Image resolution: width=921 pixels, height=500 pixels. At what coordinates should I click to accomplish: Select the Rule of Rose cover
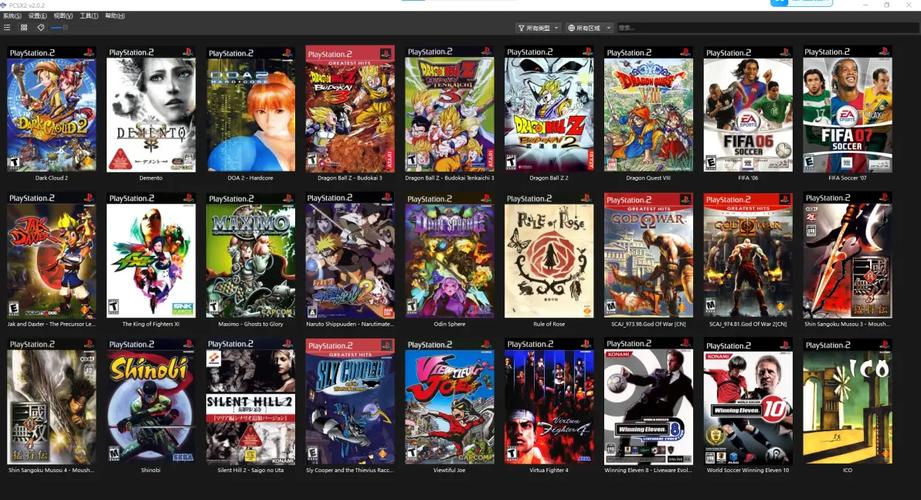[x=549, y=254]
